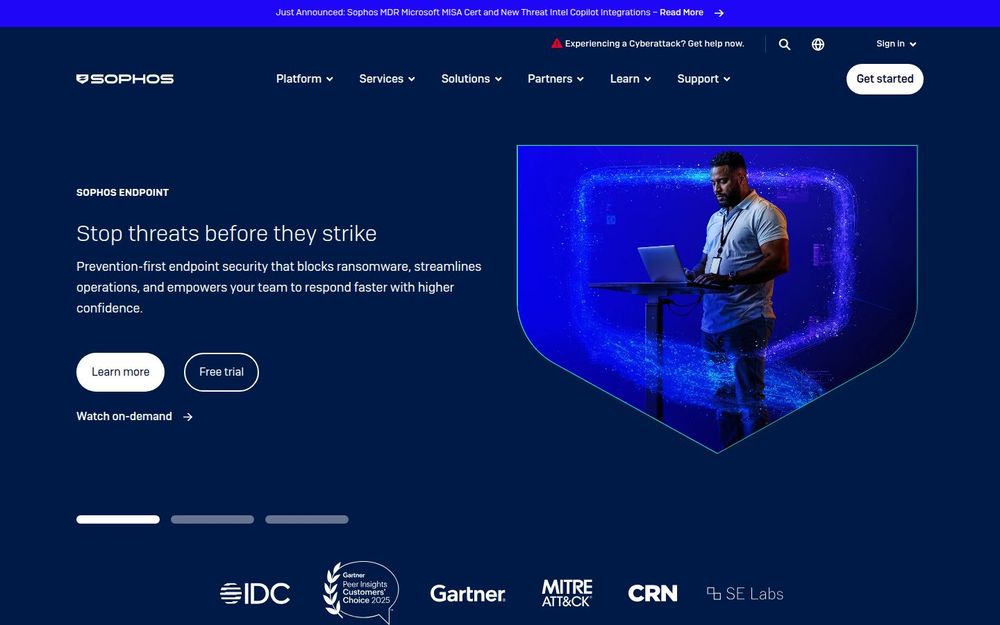The image size is (1000, 625).
Task: Open the globe language selector
Action: (818, 44)
